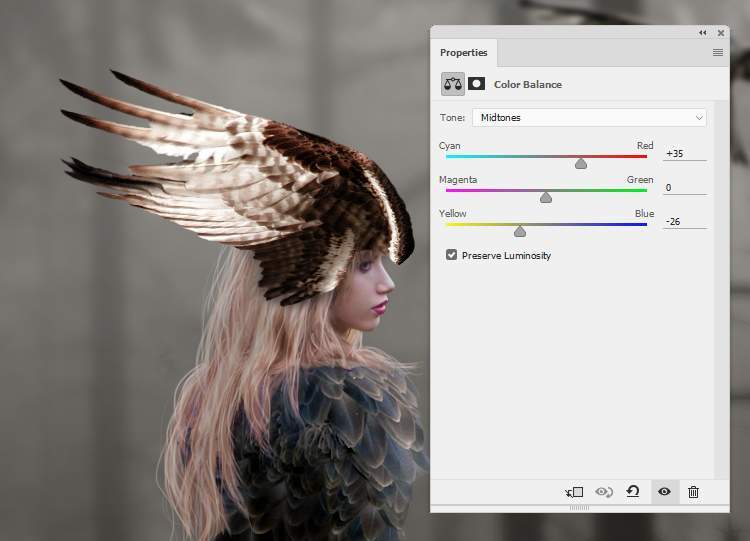Toggle the Preserve Luminosity checkbox
750x541 pixels.
coord(452,255)
